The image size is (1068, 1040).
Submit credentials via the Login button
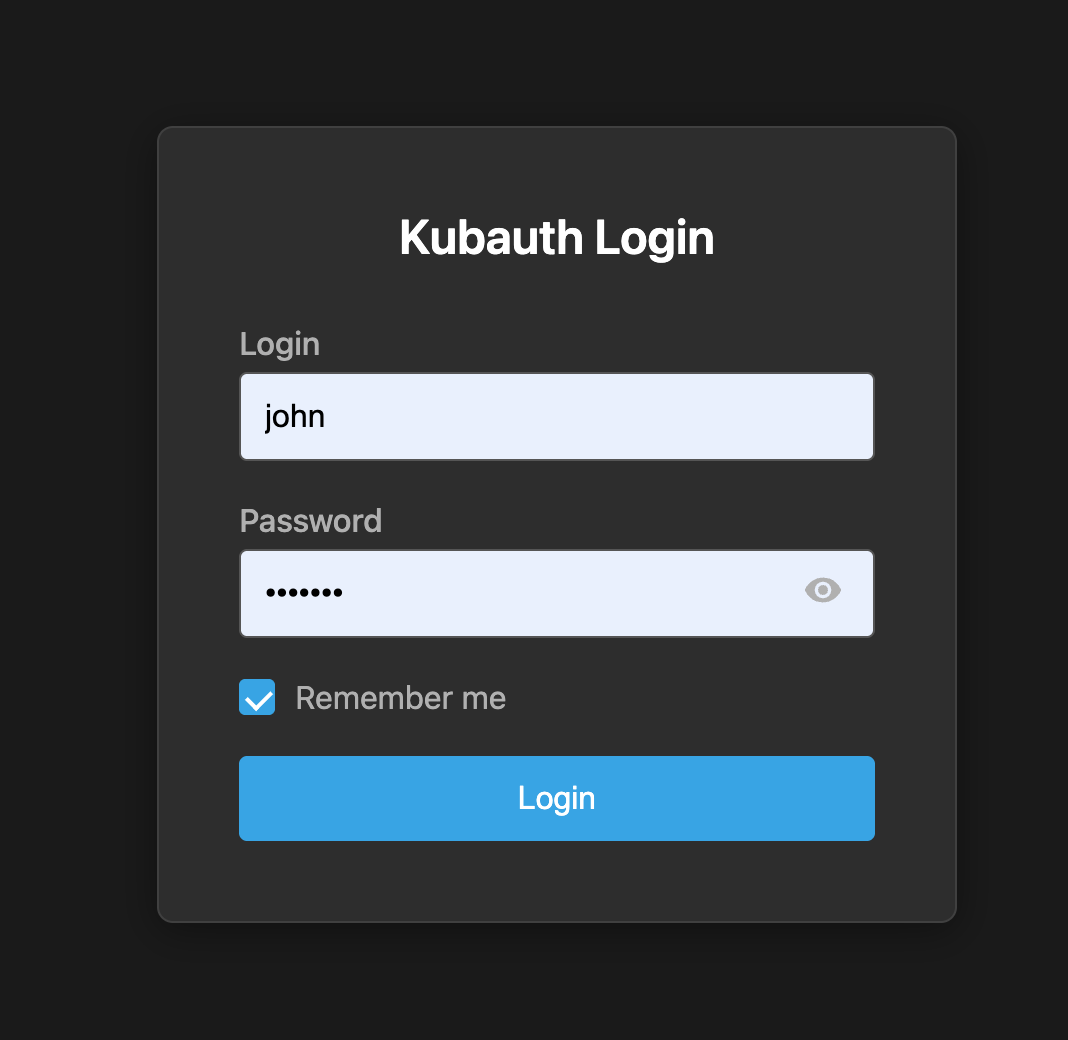click(556, 798)
